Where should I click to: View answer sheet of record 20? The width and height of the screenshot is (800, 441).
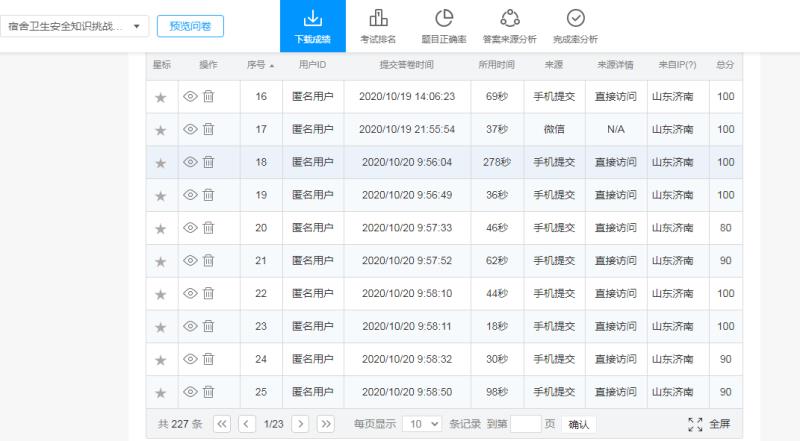tap(190, 227)
